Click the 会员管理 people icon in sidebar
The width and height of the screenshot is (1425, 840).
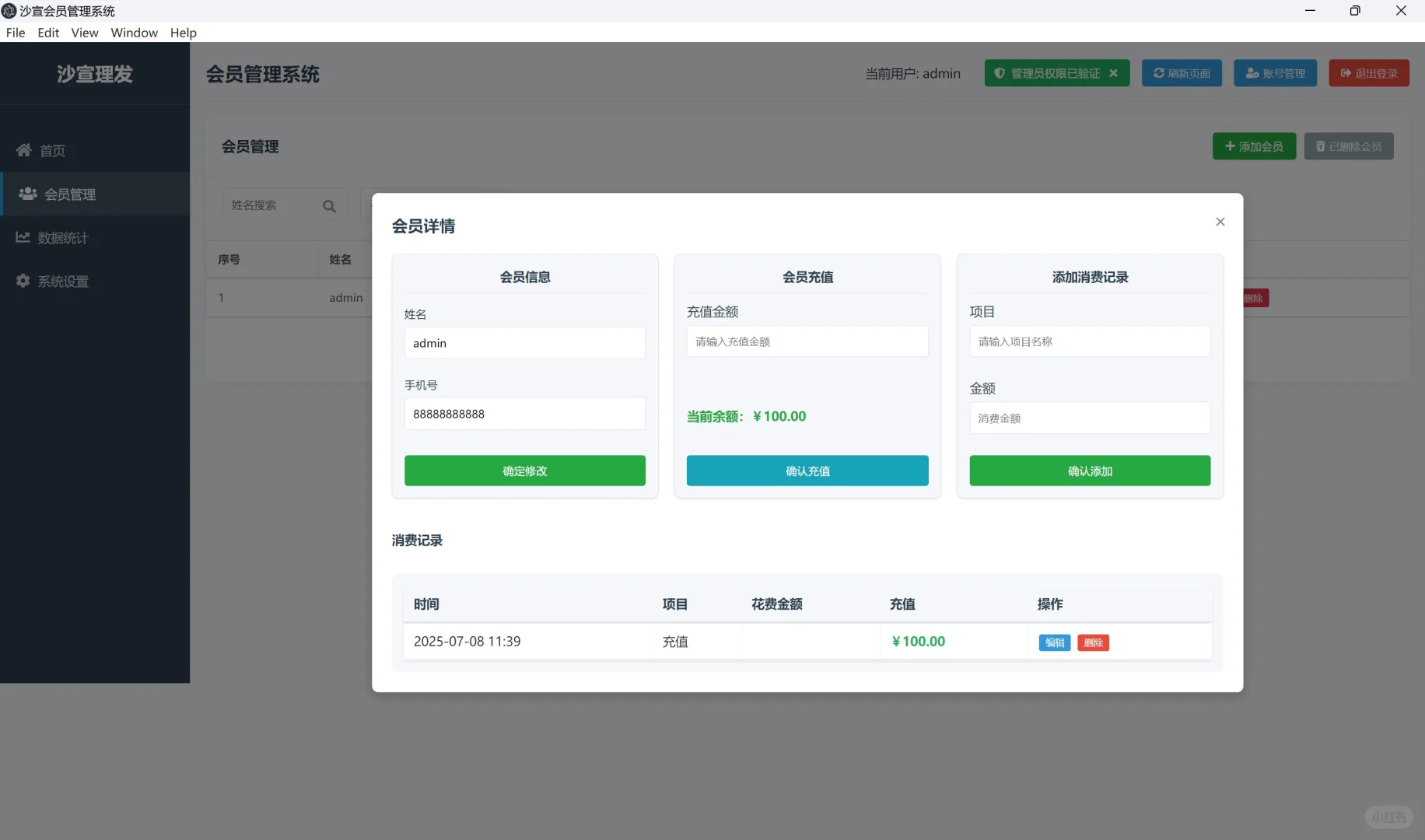(x=28, y=194)
